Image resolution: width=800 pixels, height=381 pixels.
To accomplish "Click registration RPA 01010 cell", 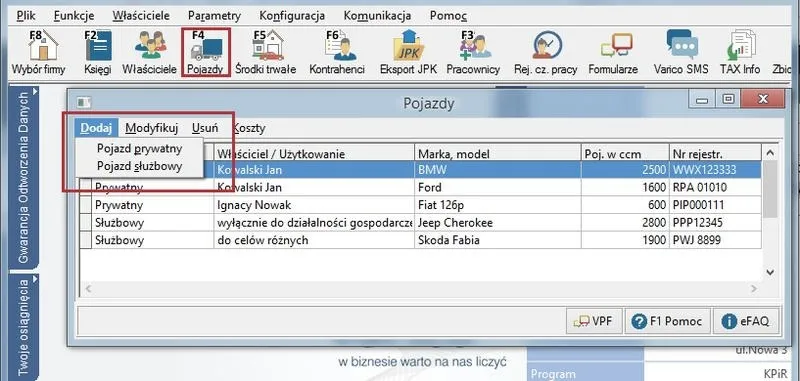I will [x=715, y=187].
